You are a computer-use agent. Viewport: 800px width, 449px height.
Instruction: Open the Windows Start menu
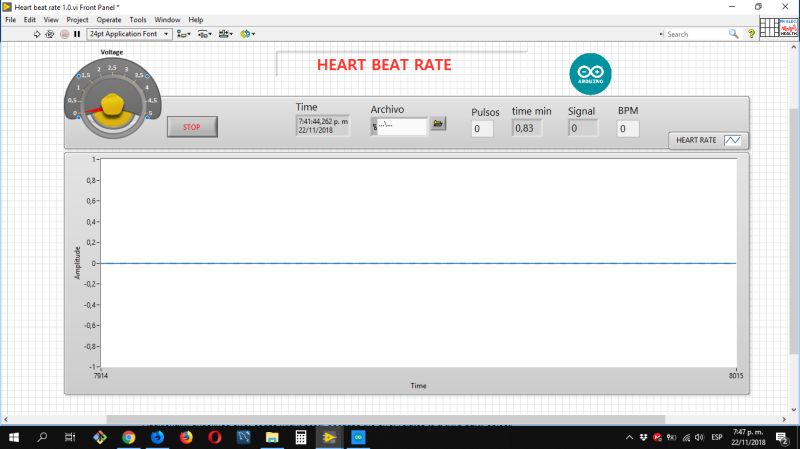pyautogui.click(x=14, y=437)
